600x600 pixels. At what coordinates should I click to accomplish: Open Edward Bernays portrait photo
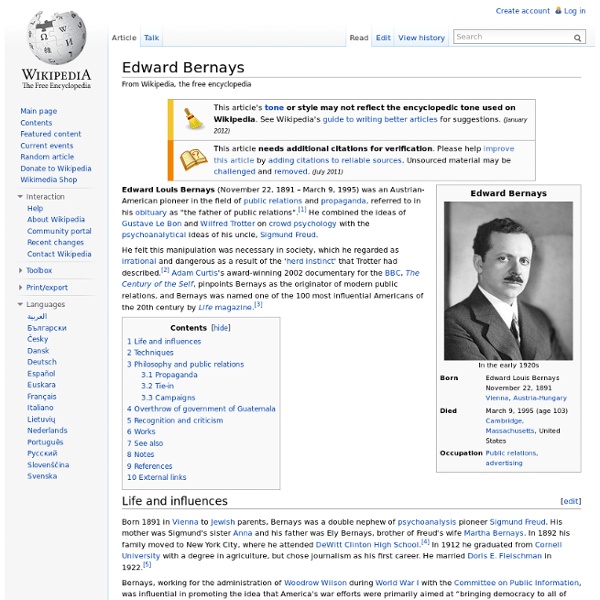click(508, 281)
